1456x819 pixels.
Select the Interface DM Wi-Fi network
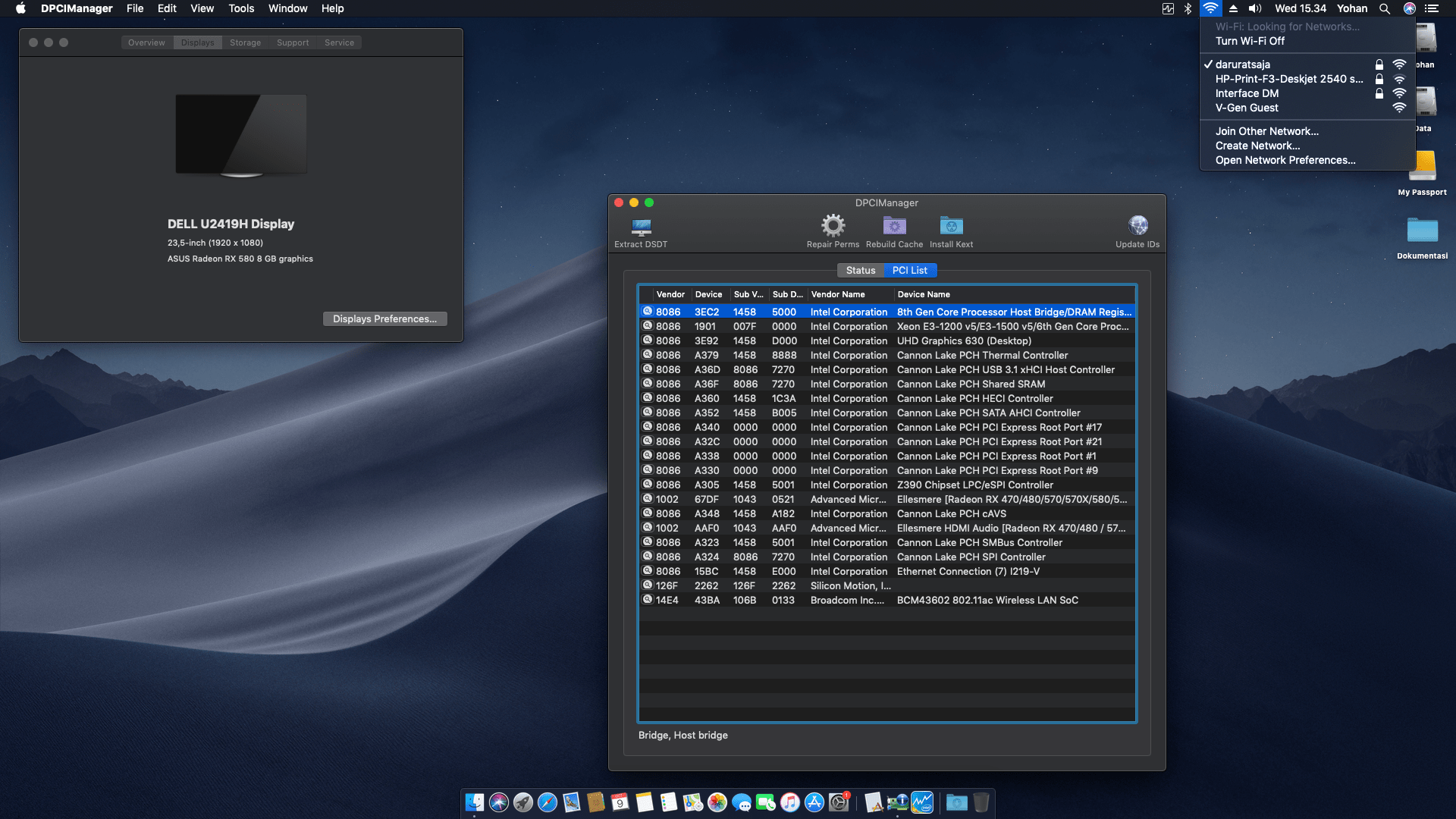(x=1247, y=93)
